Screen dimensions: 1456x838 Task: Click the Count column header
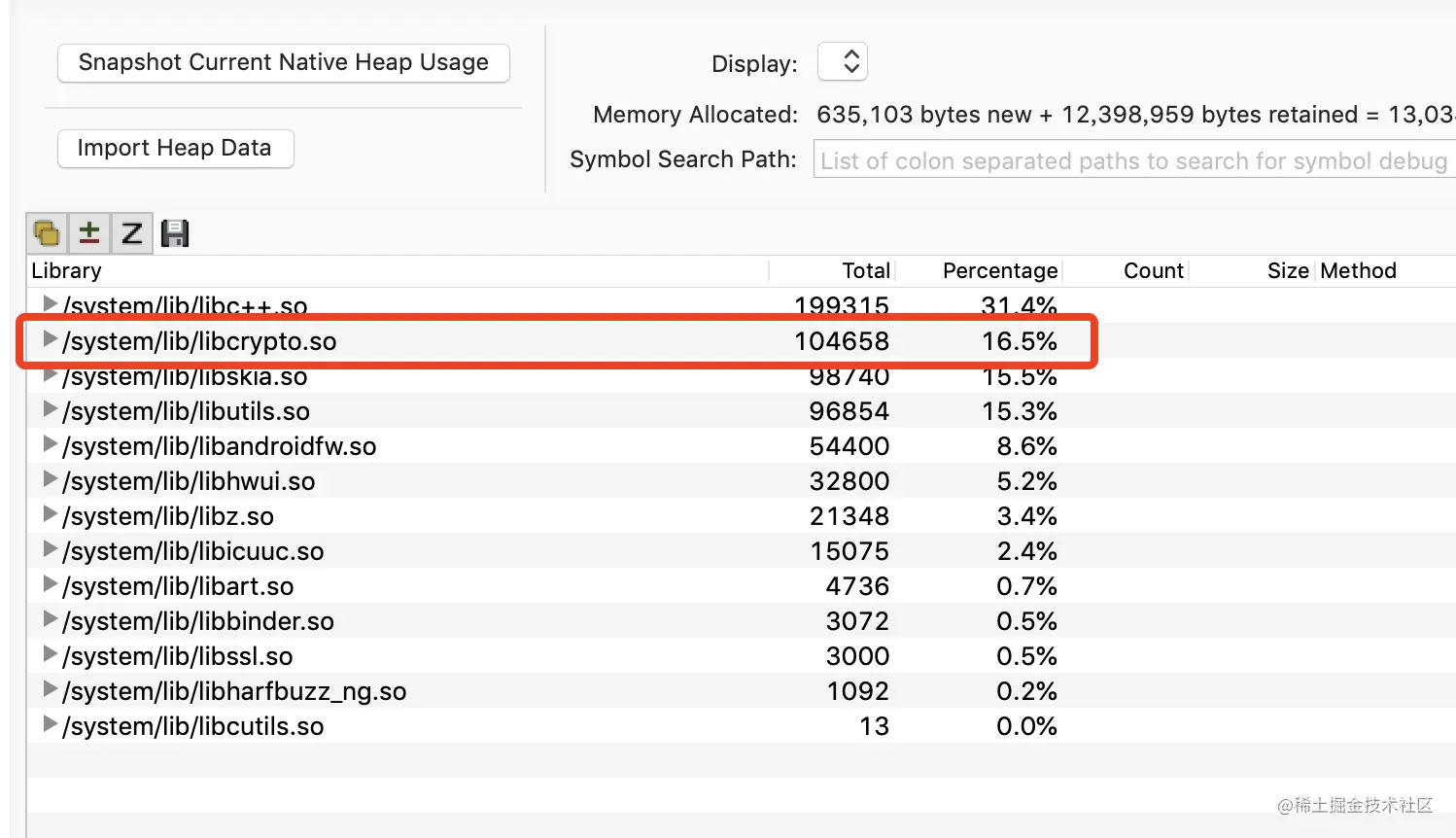click(x=1153, y=271)
